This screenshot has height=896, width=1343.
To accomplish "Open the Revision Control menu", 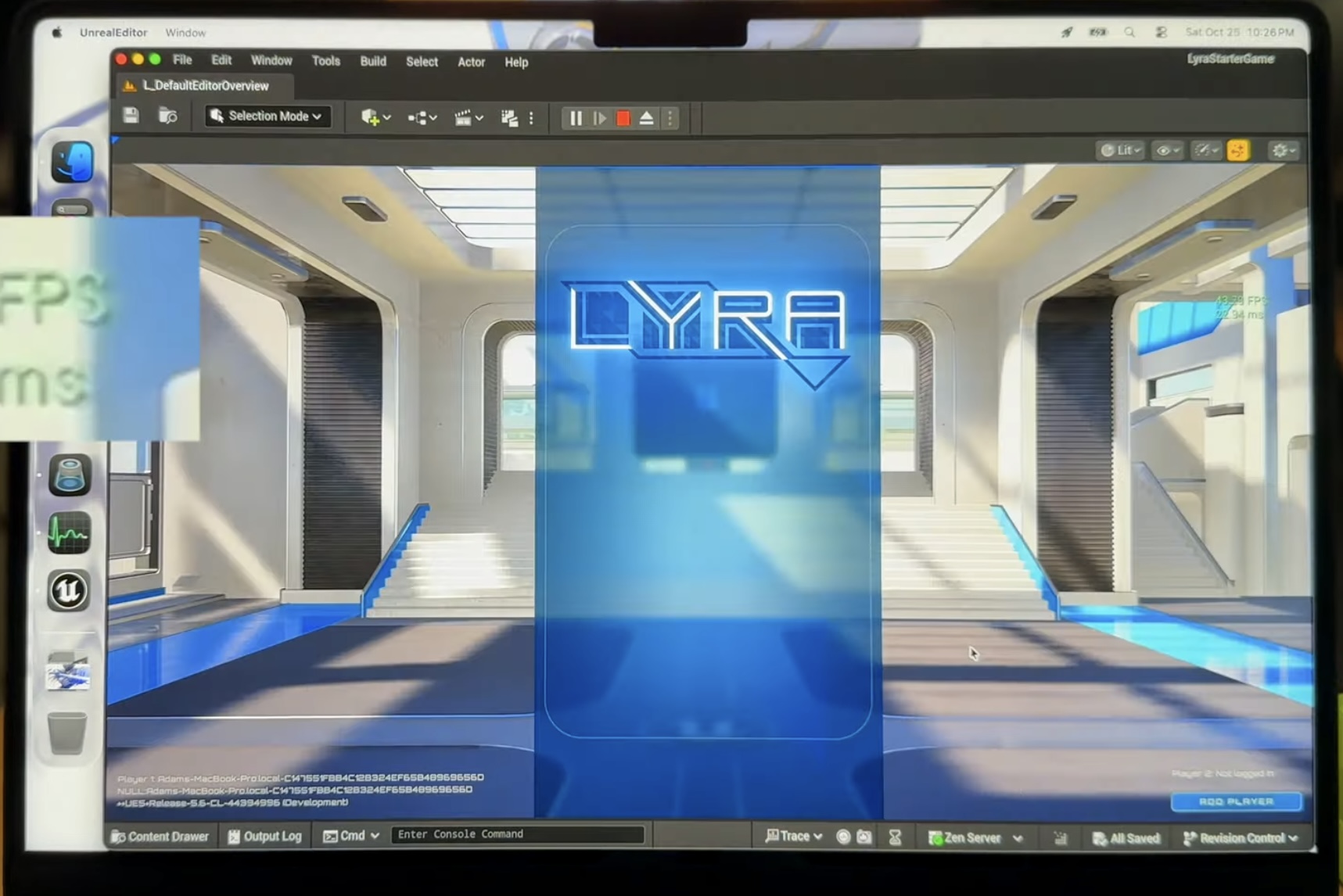I will tap(1241, 838).
